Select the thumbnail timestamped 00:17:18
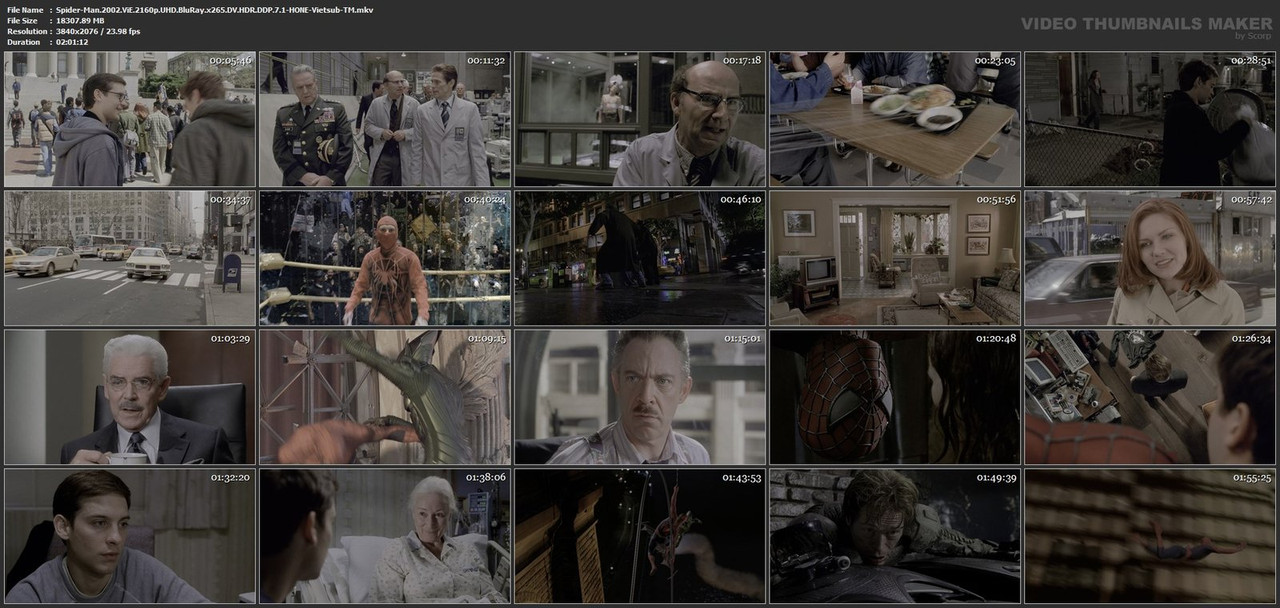The width and height of the screenshot is (1280, 608). click(x=640, y=120)
